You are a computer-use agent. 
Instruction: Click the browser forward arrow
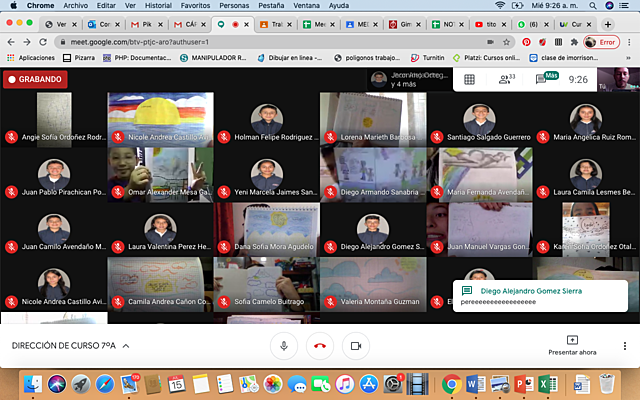[x=27, y=42]
